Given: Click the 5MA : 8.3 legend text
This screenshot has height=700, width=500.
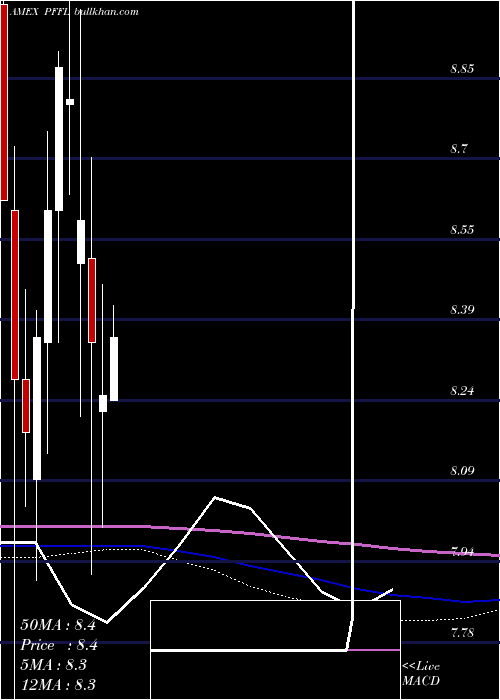Looking at the screenshot, I should pos(54,665).
